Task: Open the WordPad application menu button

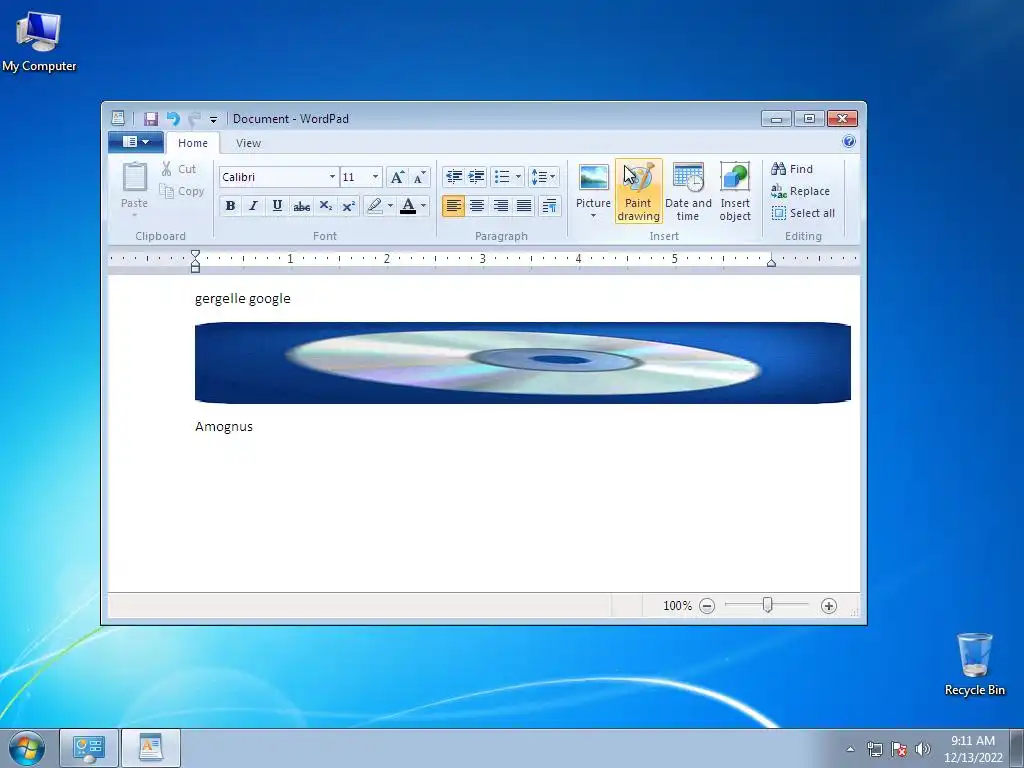Action: (135, 142)
